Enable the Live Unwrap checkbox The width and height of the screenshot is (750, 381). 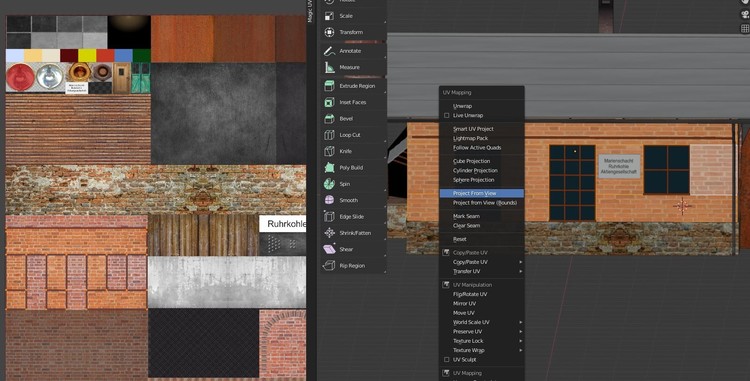click(447, 115)
